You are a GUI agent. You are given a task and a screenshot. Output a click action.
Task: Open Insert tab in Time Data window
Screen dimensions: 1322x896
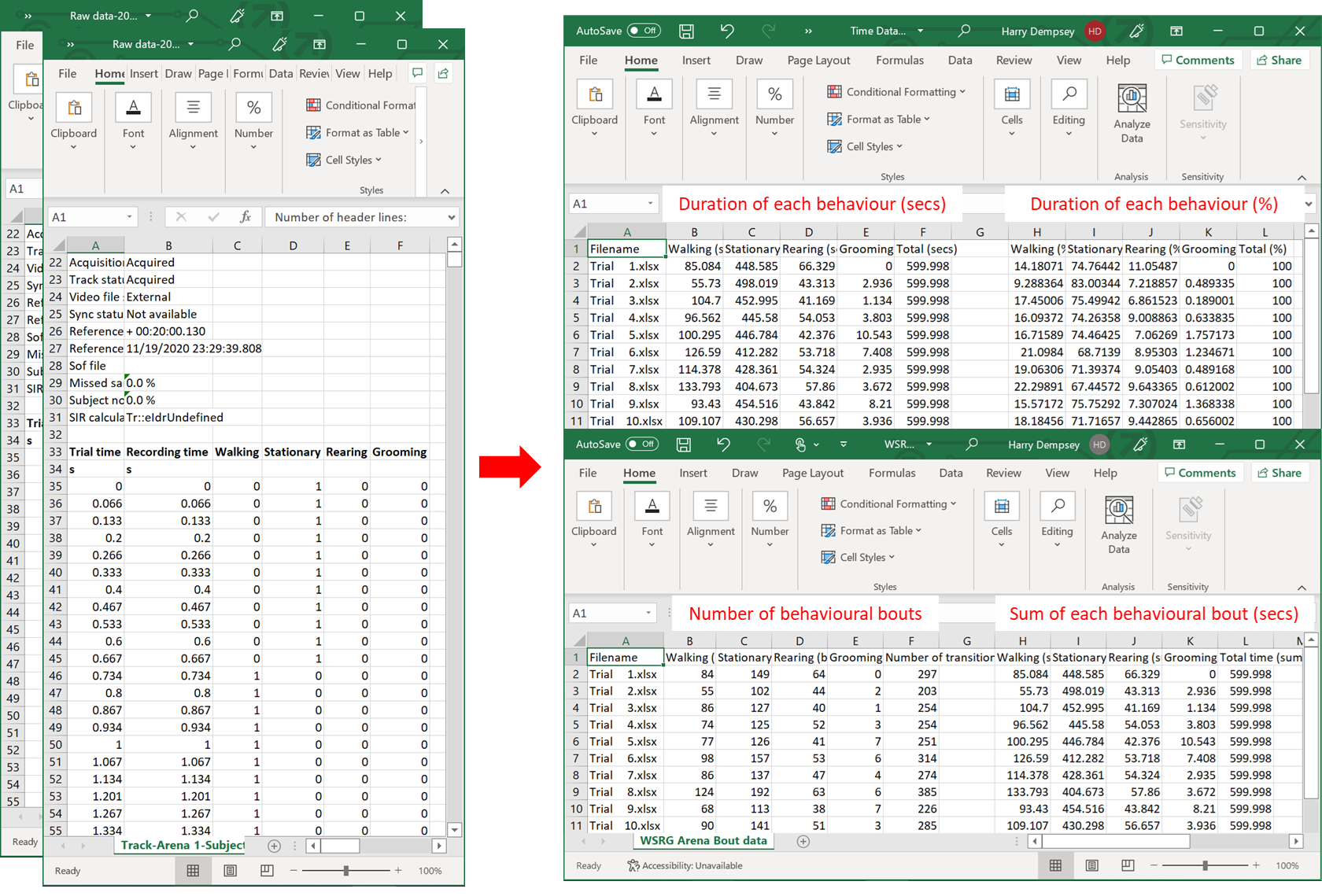click(696, 60)
